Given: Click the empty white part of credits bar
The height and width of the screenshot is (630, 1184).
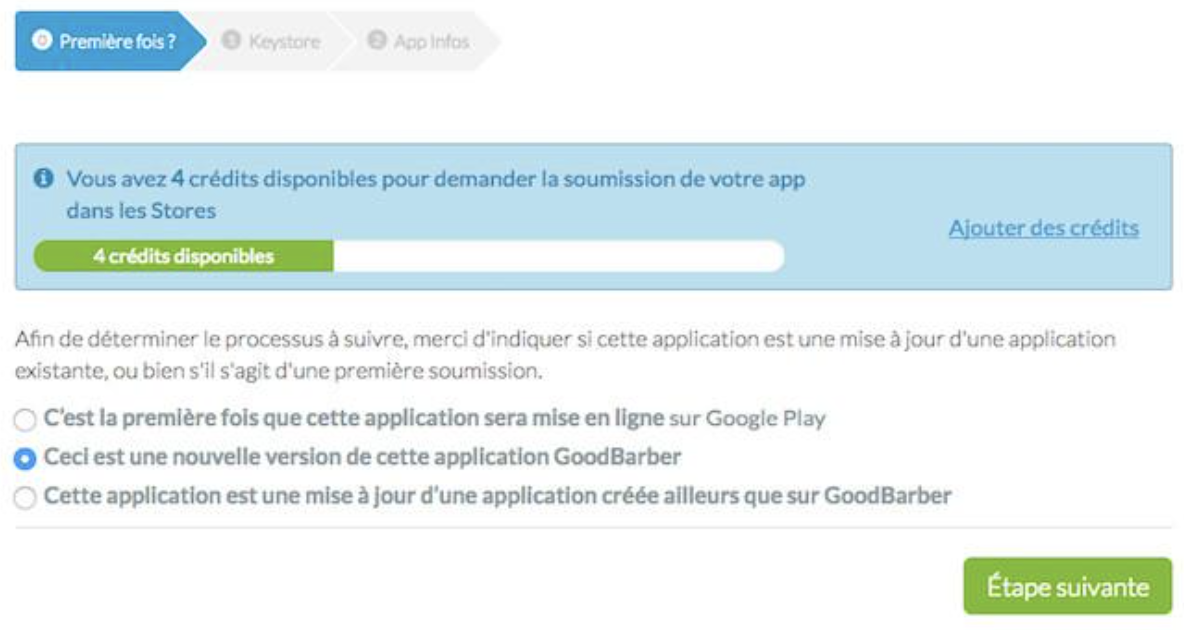Looking at the screenshot, I should pyautogui.click(x=558, y=256).
